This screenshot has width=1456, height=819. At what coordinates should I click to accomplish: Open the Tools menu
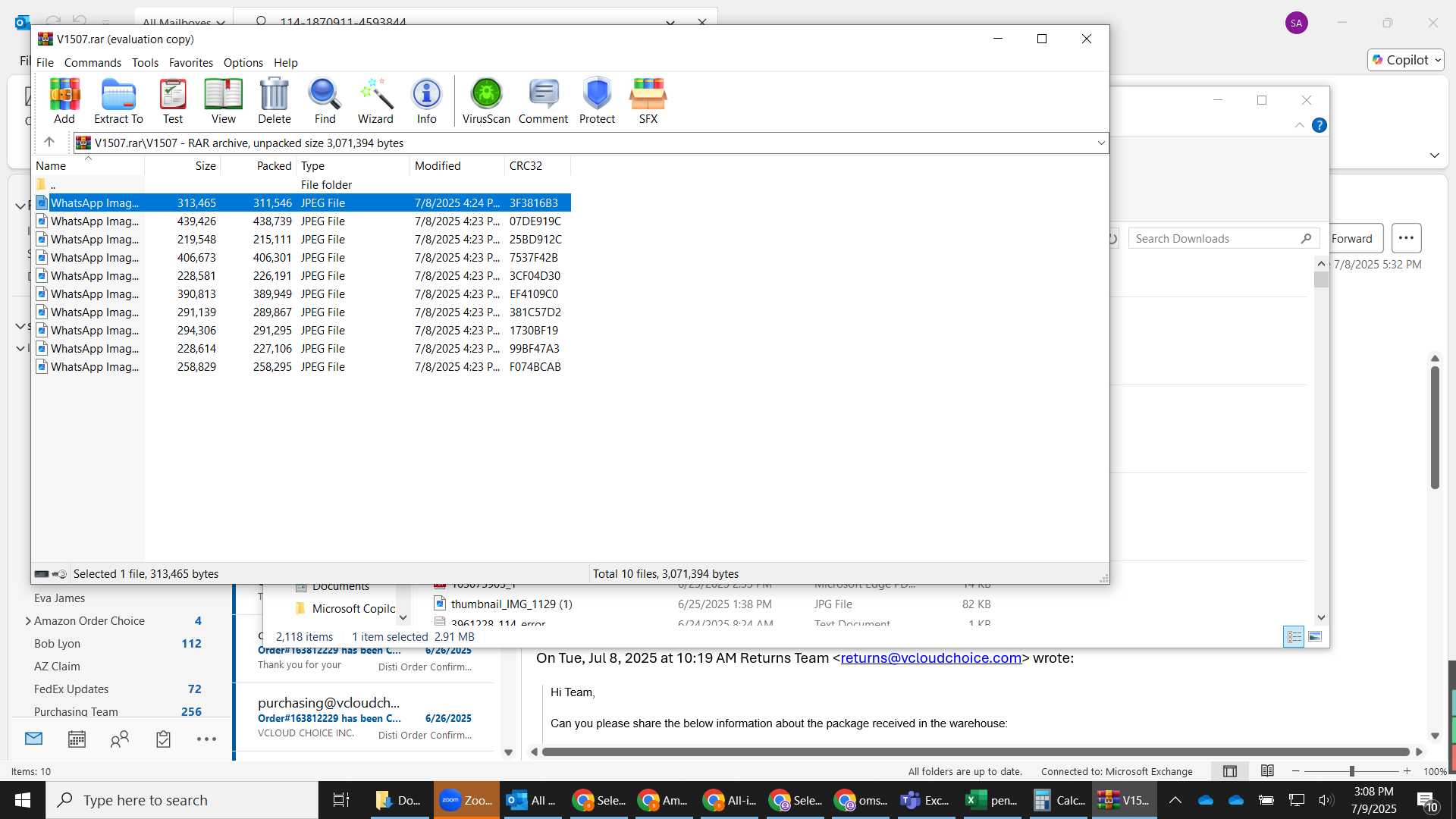click(x=145, y=62)
